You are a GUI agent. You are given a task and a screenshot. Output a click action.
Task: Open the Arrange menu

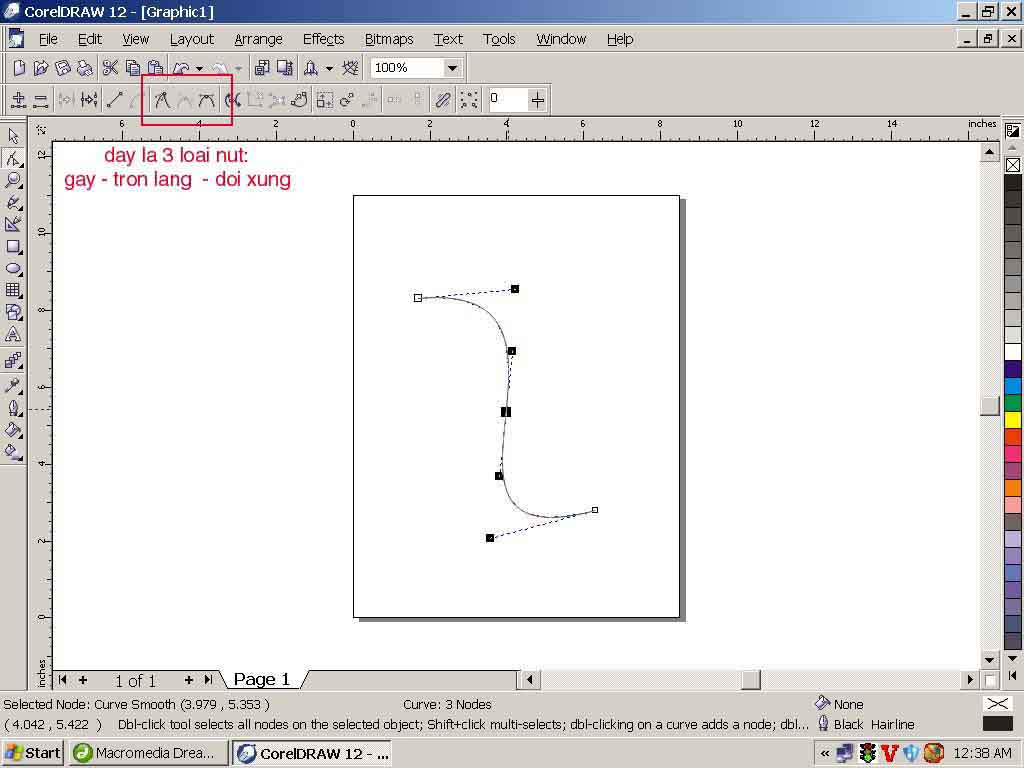click(259, 39)
